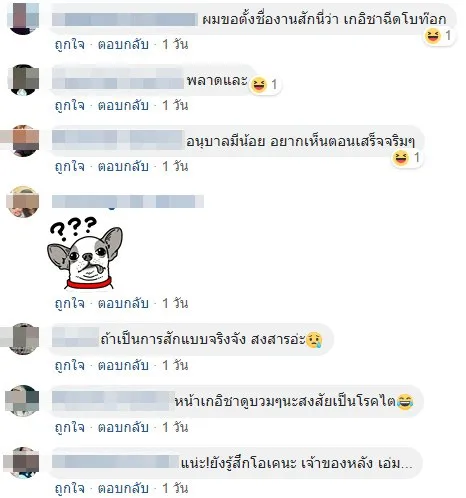Screen dimensions: 466x498
Task: Open the profile picture beside the พลาดและ comment
Action: [23, 80]
